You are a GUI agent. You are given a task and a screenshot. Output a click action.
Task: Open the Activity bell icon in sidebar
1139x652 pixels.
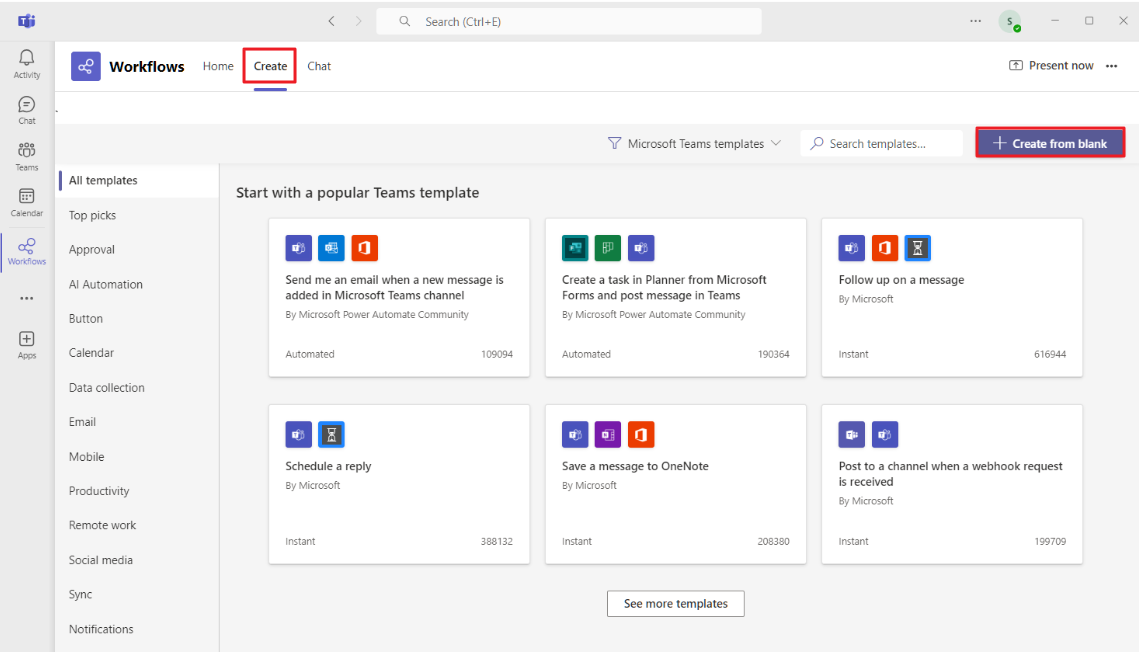pyautogui.click(x=27, y=63)
